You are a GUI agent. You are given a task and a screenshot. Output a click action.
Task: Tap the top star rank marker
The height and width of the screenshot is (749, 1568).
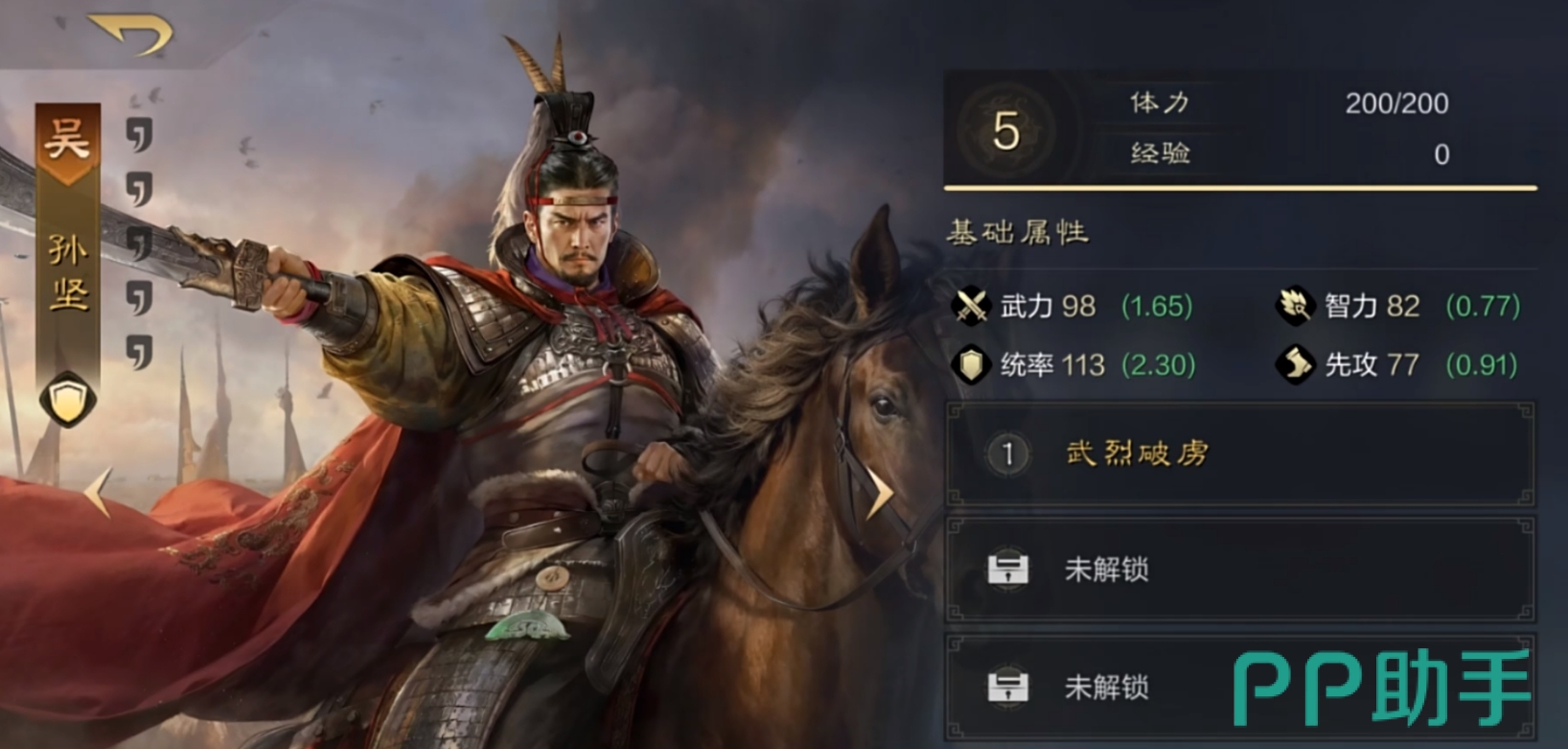(140, 134)
